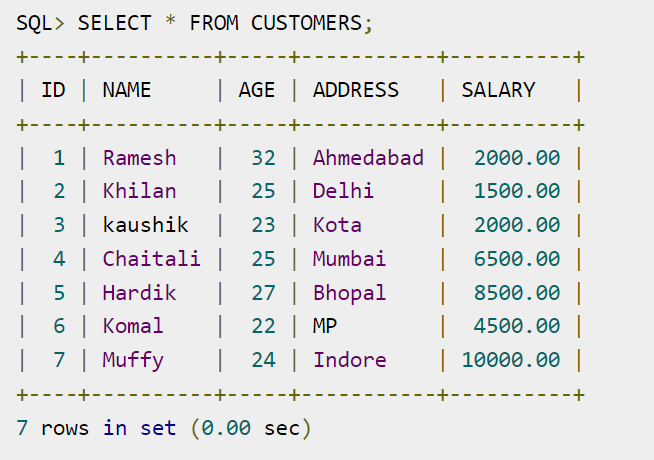Click the ID column header
Screen dimensions: 654x460
(53, 90)
